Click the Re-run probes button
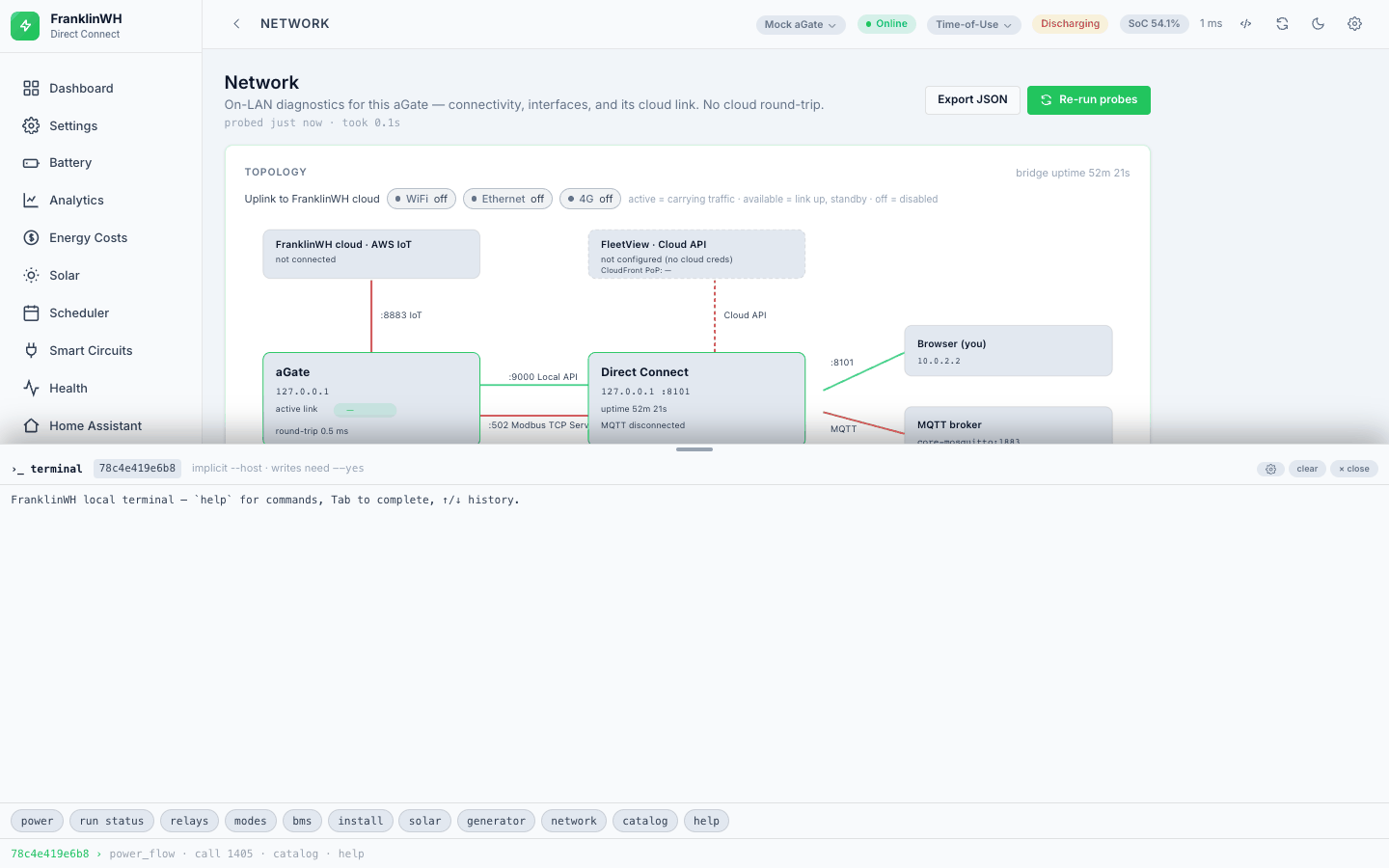The width and height of the screenshot is (1389, 868). pos(1089,100)
